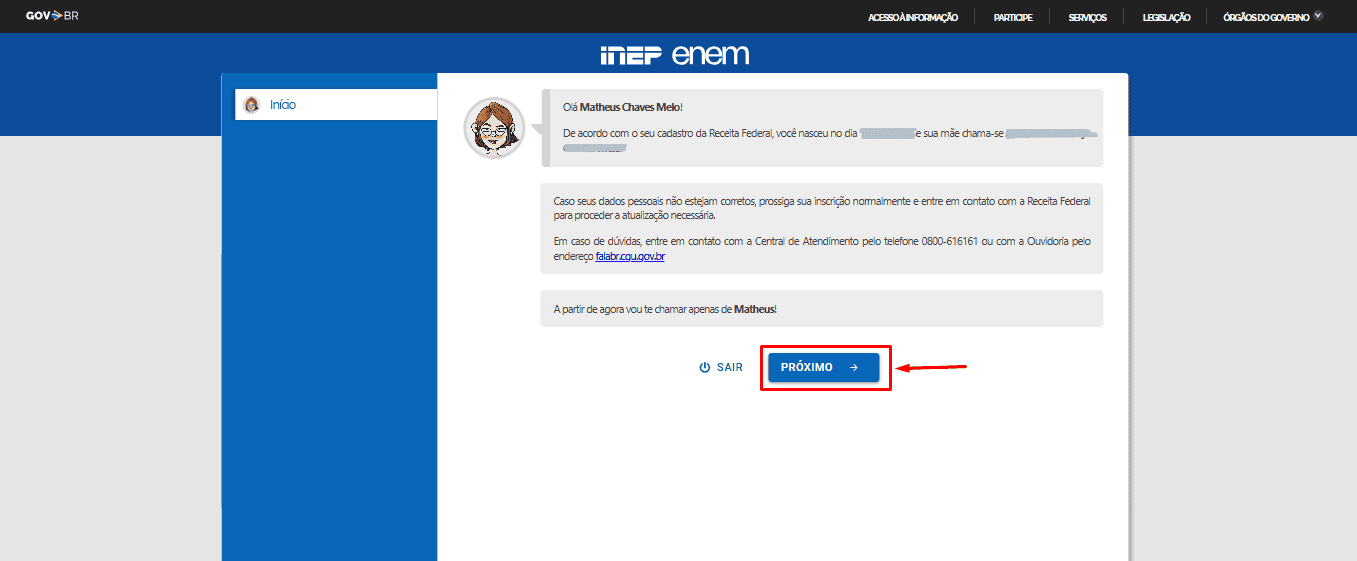Image resolution: width=1357 pixels, height=561 pixels.
Task: Open the falabr.cgu.gov.br link
Action: coord(630,257)
